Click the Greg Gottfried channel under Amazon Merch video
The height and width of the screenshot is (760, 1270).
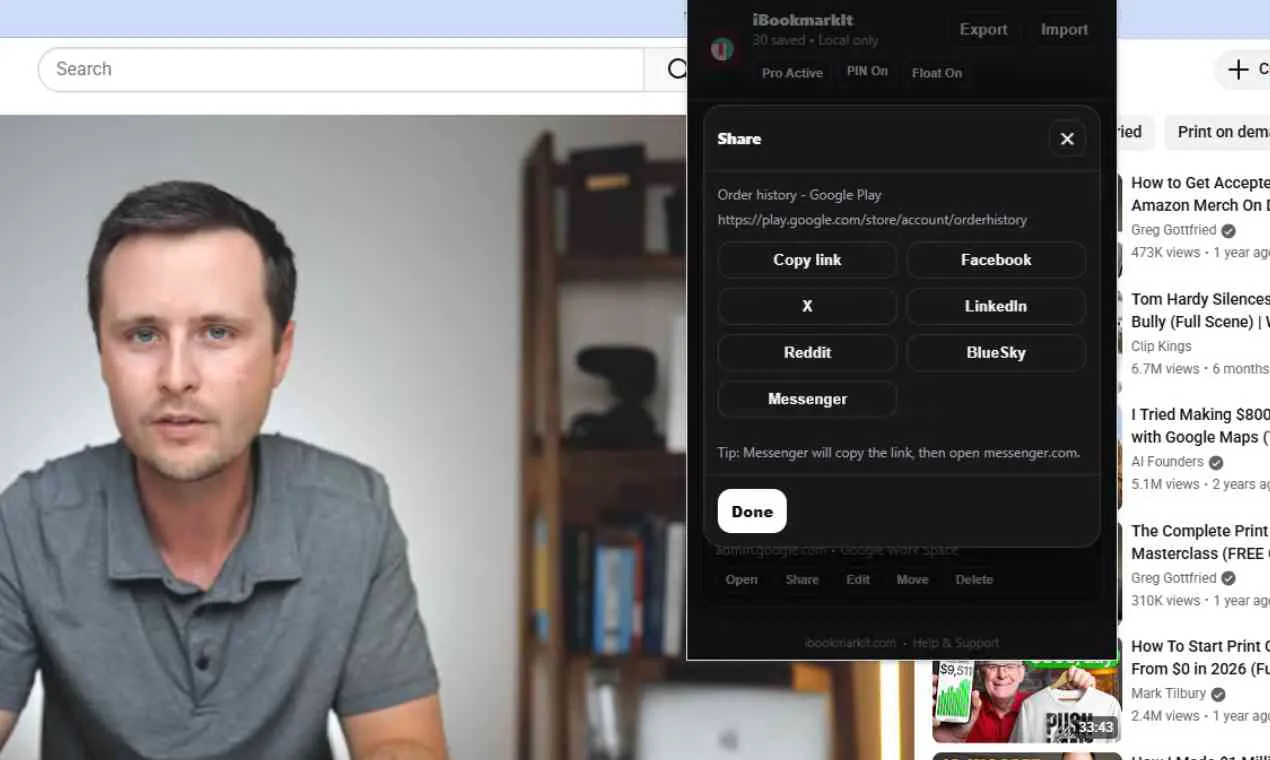click(1174, 230)
